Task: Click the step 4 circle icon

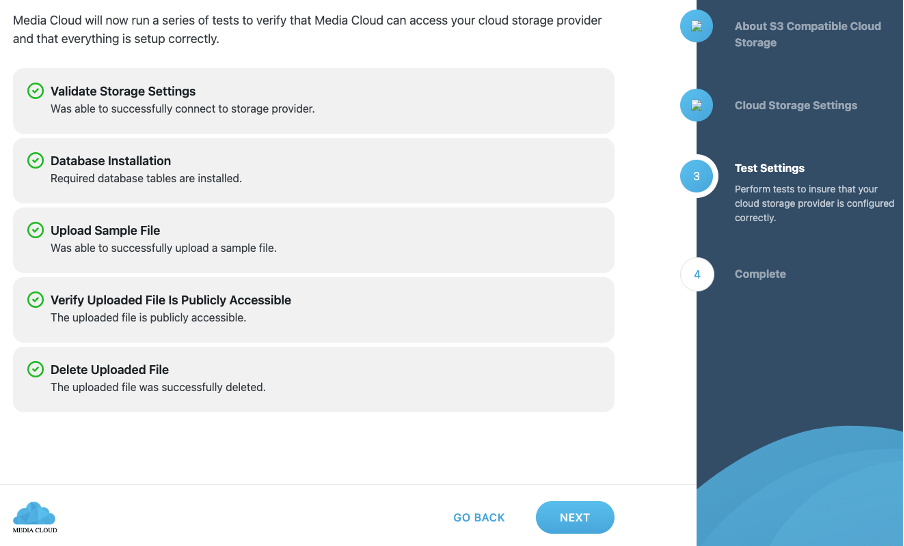Action: point(697,274)
